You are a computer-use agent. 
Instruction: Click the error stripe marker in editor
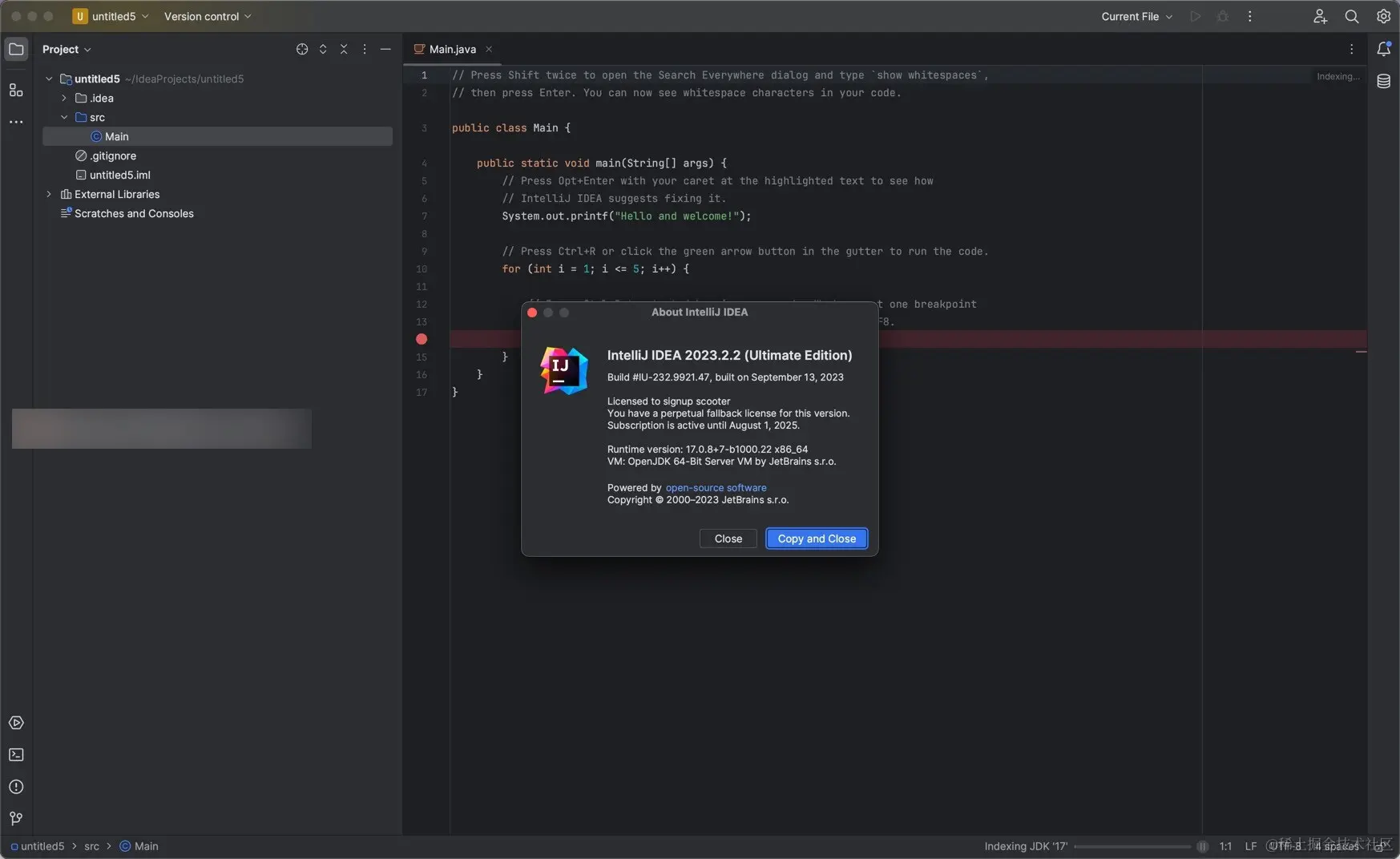point(1361,352)
